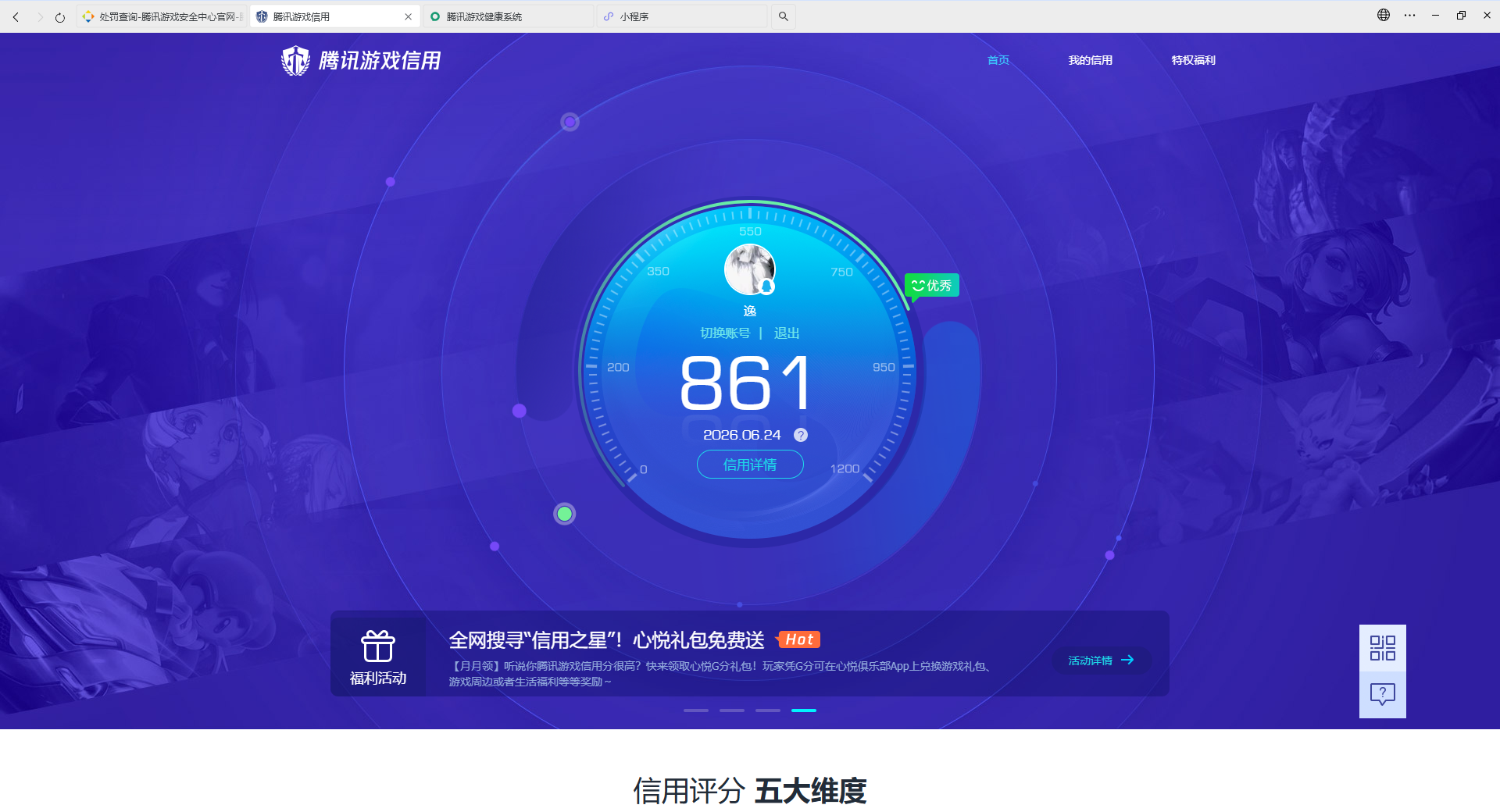Click 退出 to log out
This screenshot has height=812, width=1500.
[787, 333]
